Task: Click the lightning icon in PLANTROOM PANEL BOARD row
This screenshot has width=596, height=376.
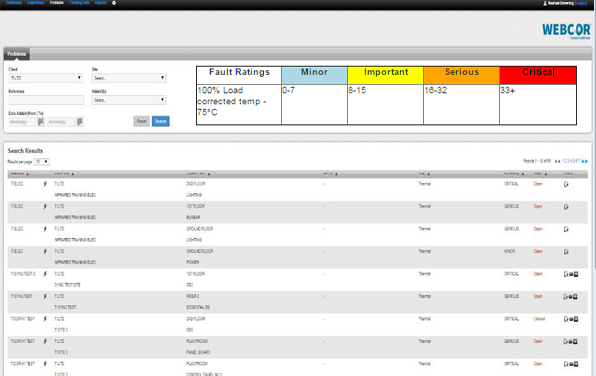Action: 45,341
